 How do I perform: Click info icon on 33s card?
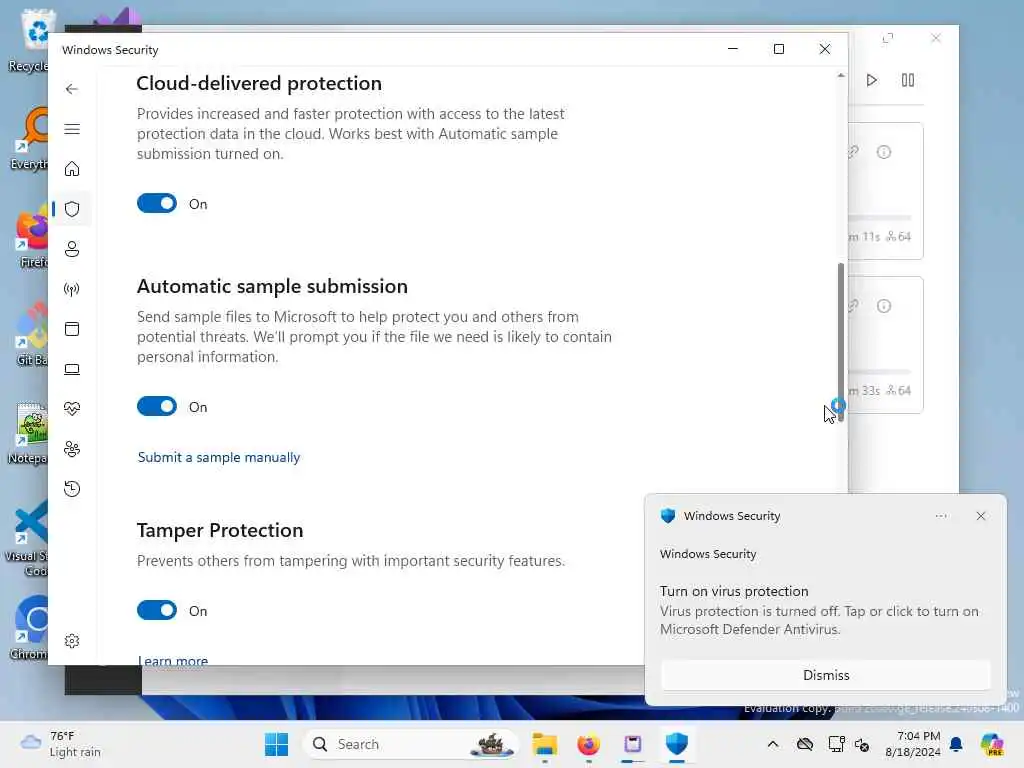pyautogui.click(x=884, y=306)
